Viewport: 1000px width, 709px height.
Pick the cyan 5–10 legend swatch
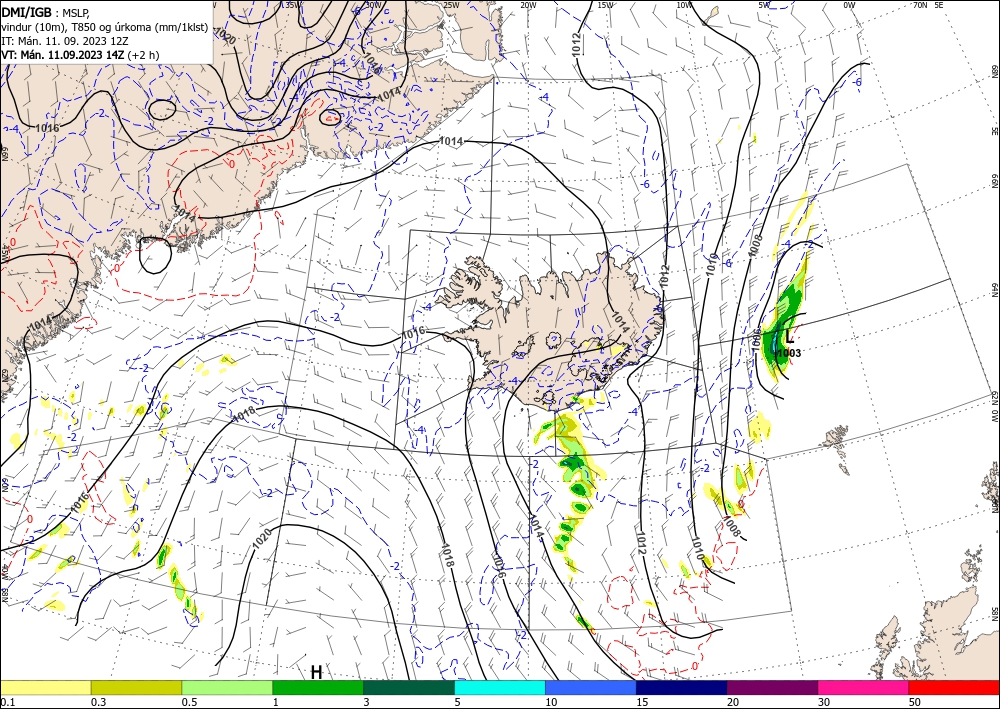tap(500, 687)
